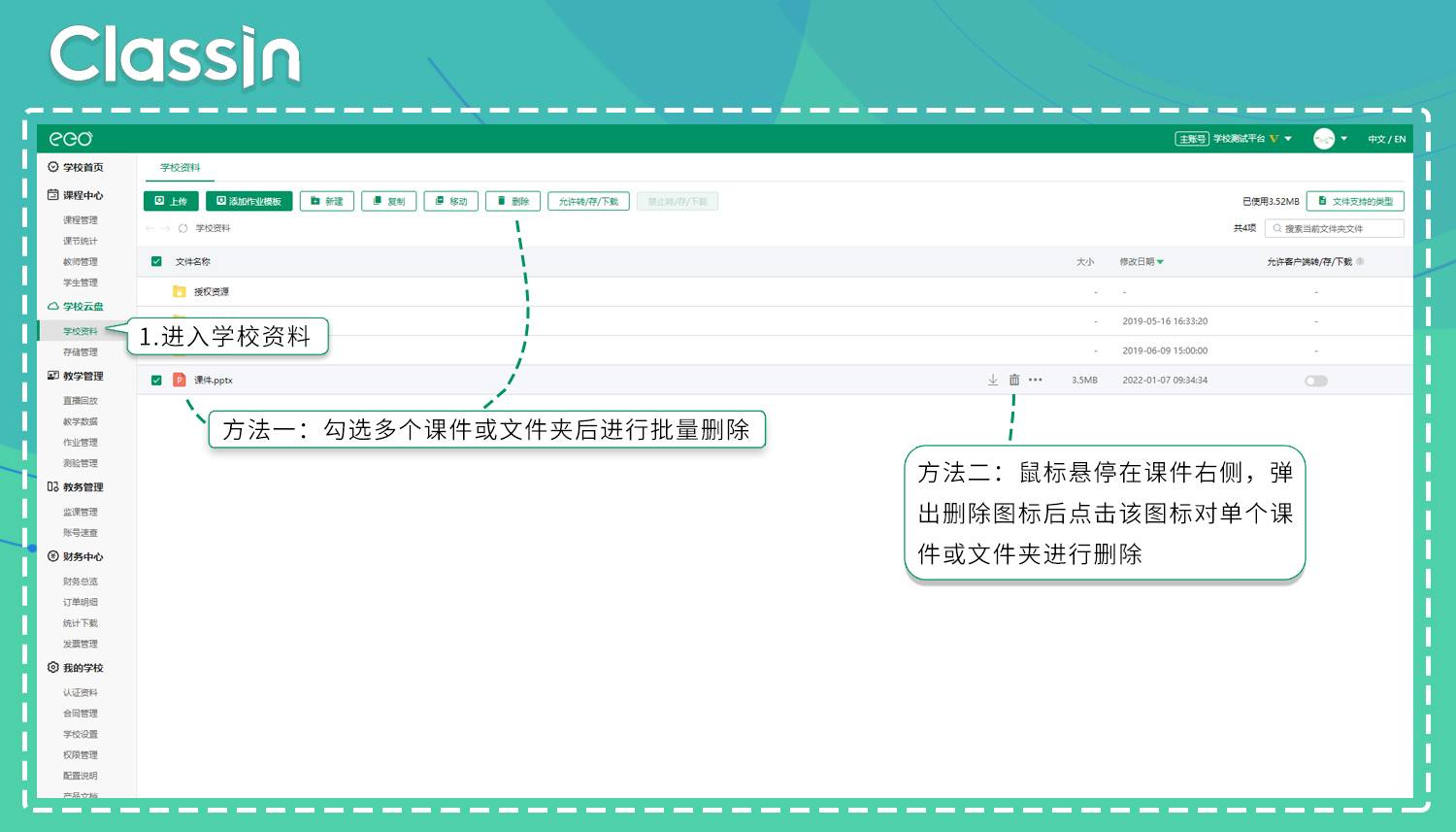The image size is (1456, 832).
Task: Download 课件.pptx with the arrow icon
Action: (x=993, y=380)
